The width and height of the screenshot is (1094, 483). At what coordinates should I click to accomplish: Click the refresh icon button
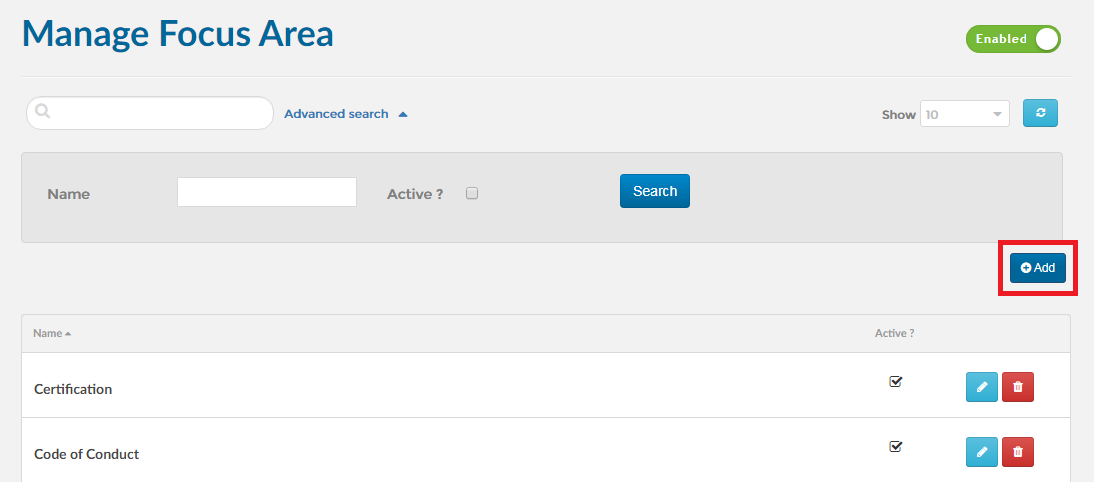click(x=1040, y=113)
